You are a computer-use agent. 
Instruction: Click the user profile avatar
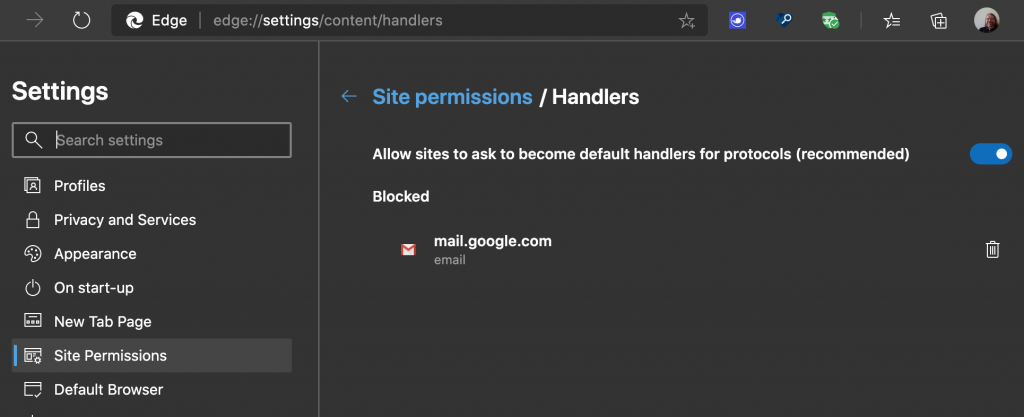coord(986,20)
